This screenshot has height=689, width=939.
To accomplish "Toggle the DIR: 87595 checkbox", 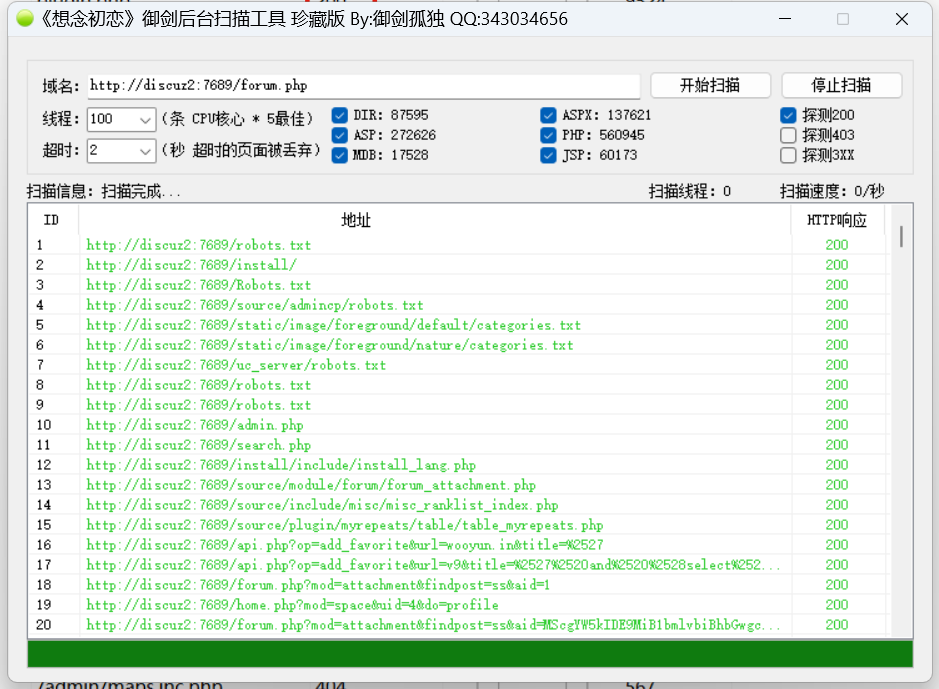I will tap(340, 115).
